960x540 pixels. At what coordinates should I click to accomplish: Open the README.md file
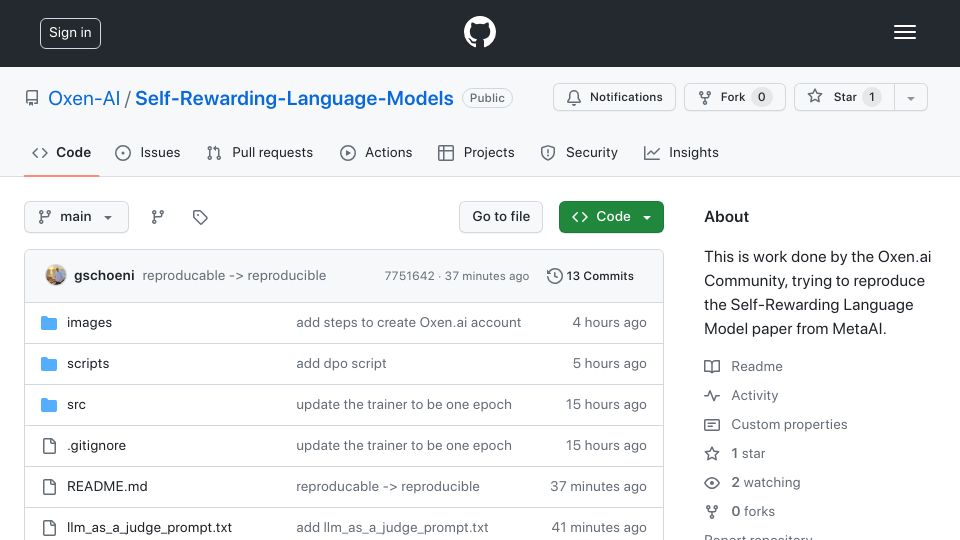[107, 487]
